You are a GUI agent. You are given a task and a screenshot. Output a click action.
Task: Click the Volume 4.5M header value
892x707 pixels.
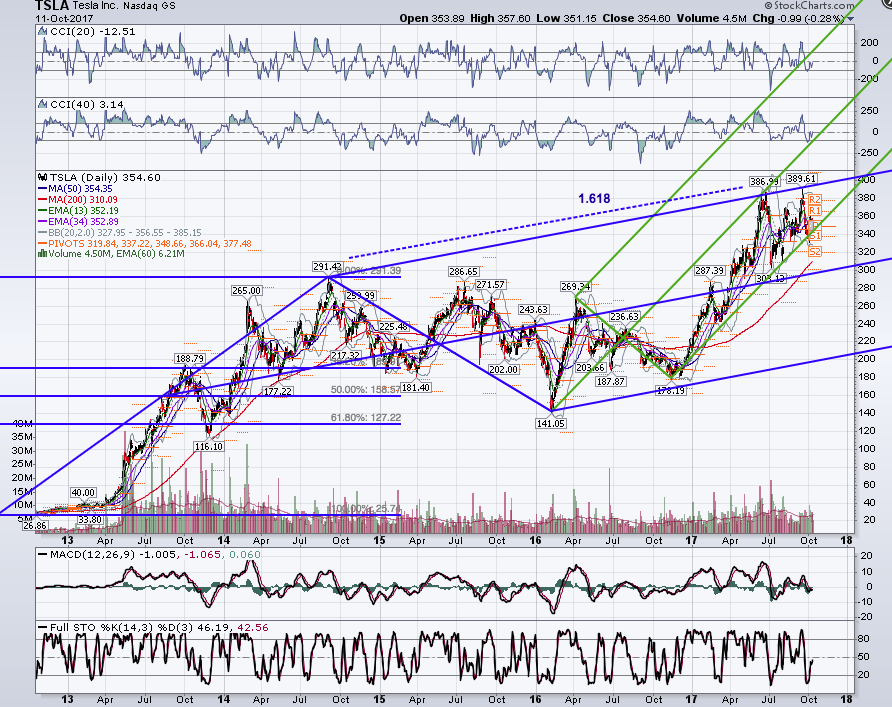tap(711, 18)
